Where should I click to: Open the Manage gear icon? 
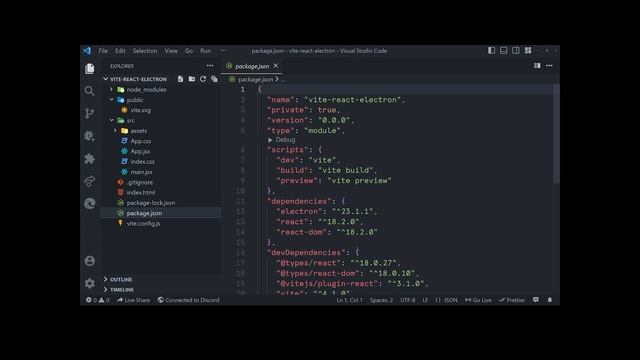pyautogui.click(x=90, y=283)
